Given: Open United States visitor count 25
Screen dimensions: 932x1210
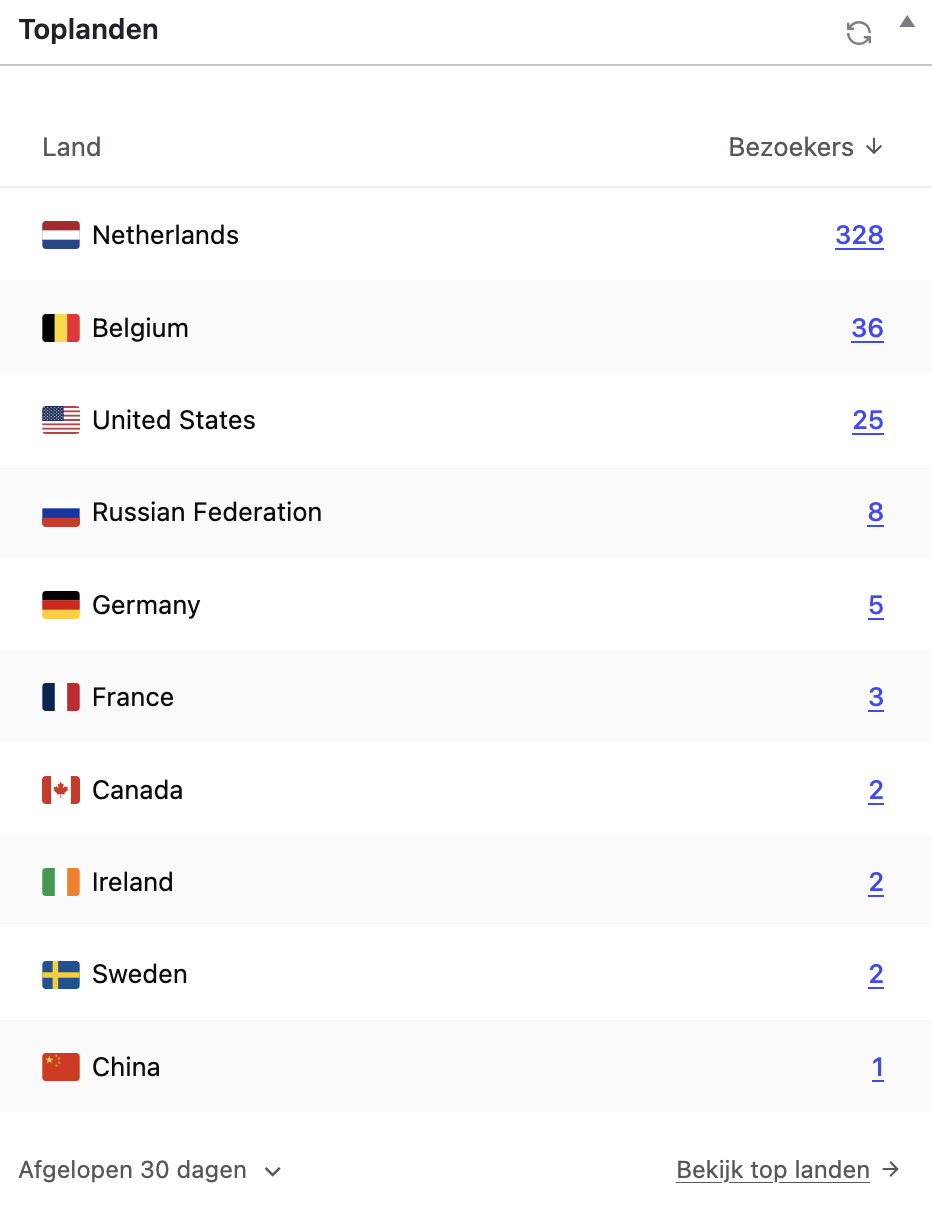Looking at the screenshot, I should click(x=868, y=420).
